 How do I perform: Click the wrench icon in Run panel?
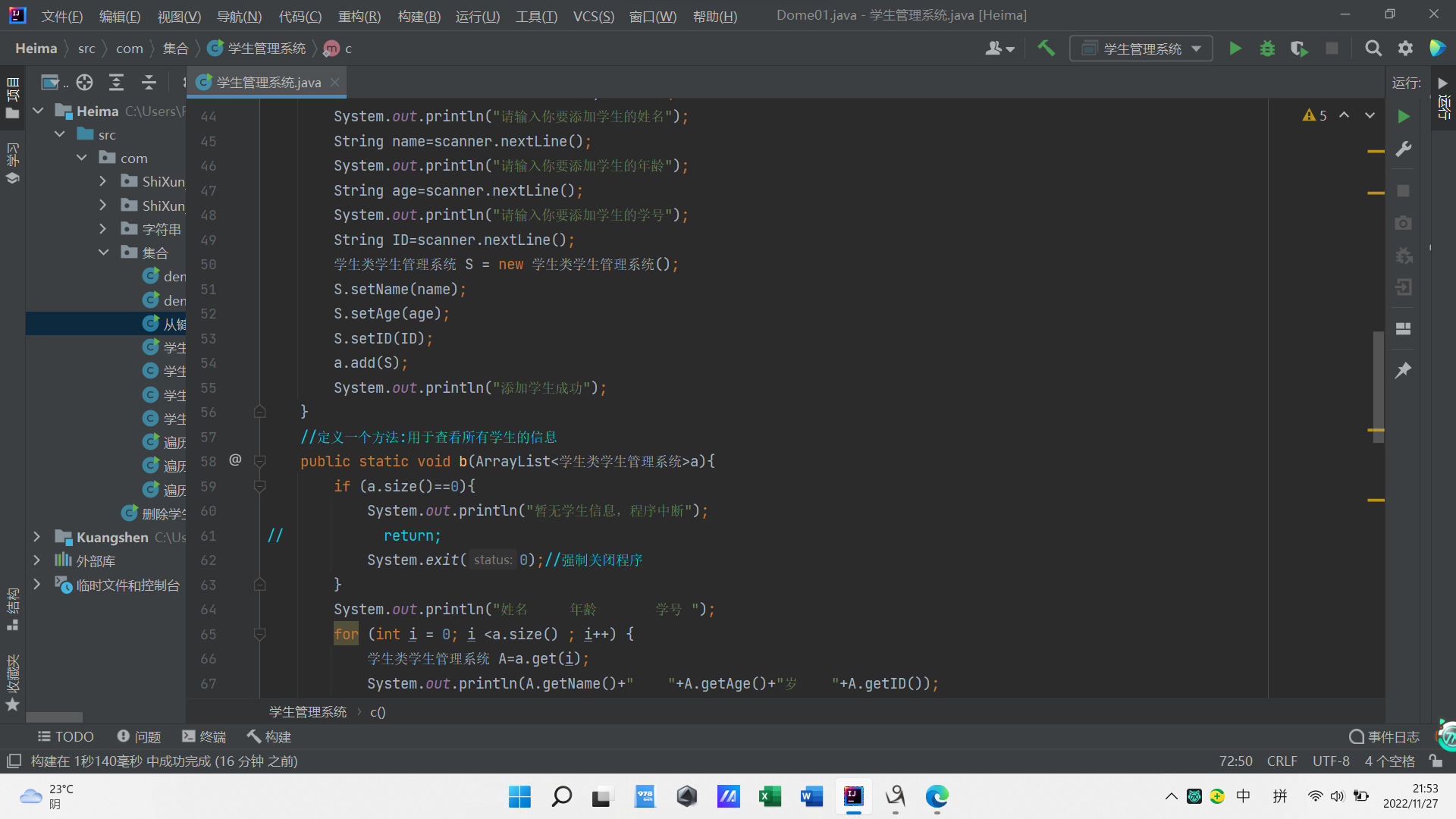click(1404, 149)
